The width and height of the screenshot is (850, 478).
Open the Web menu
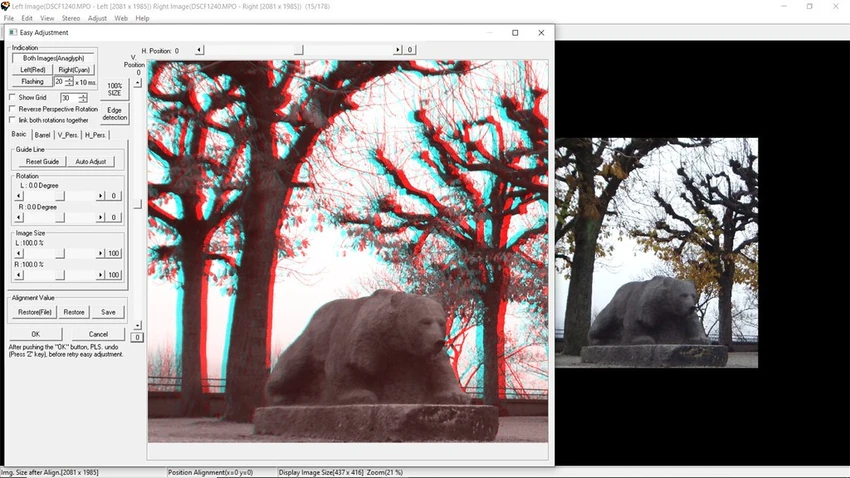[x=121, y=18]
